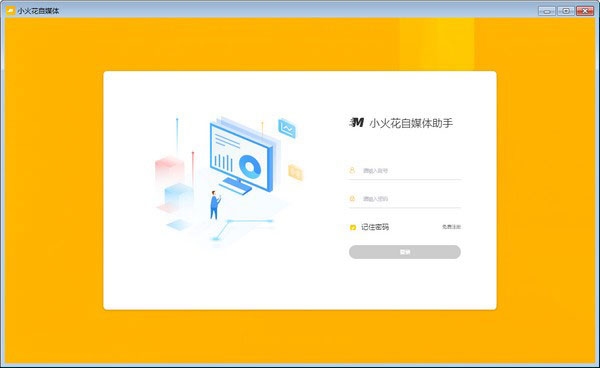The height and width of the screenshot is (368, 600).
Task: Click the pink cube in the illustration
Action: (x=170, y=171)
